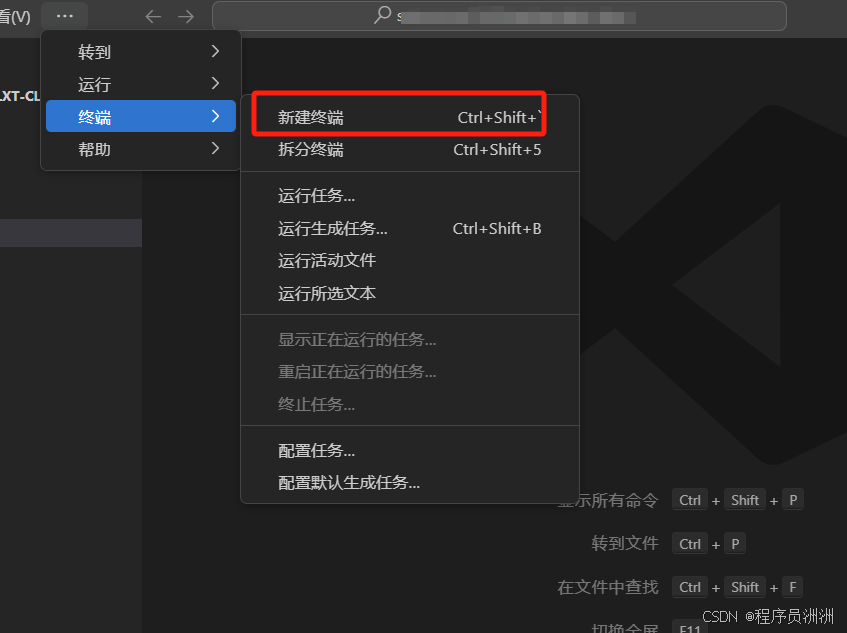
Task: Click 终止任务... menu entry
Action: pos(410,404)
